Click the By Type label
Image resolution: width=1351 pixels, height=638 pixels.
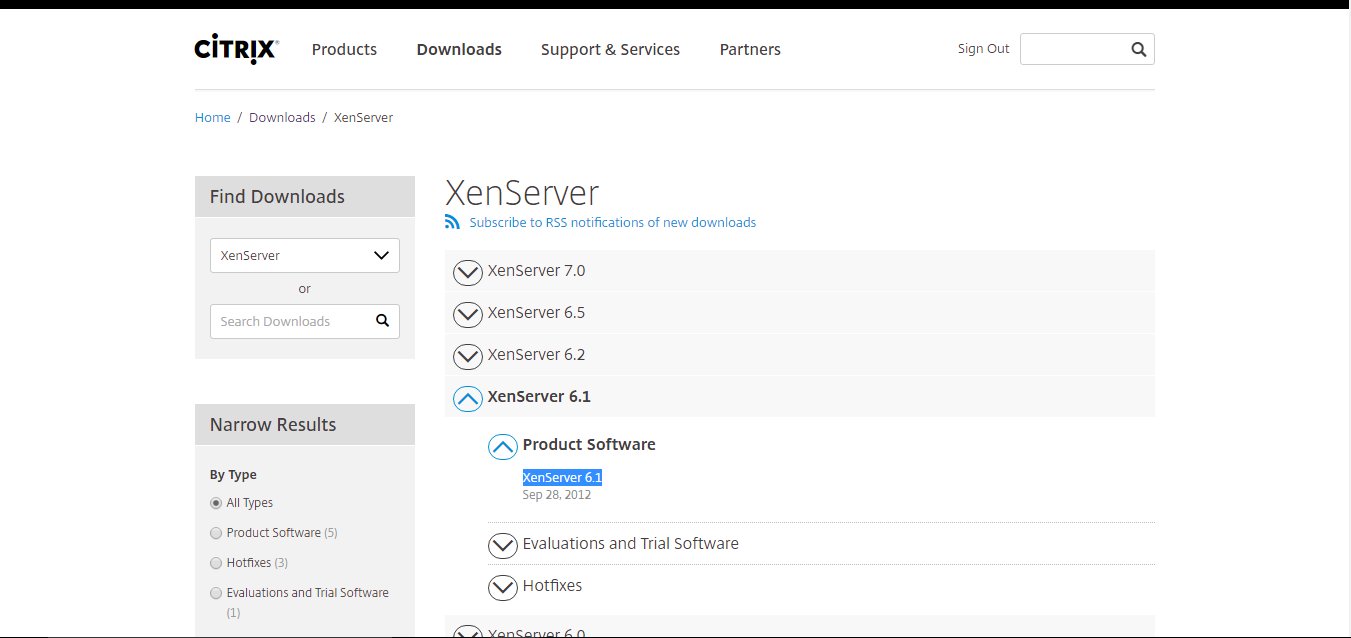coord(233,475)
